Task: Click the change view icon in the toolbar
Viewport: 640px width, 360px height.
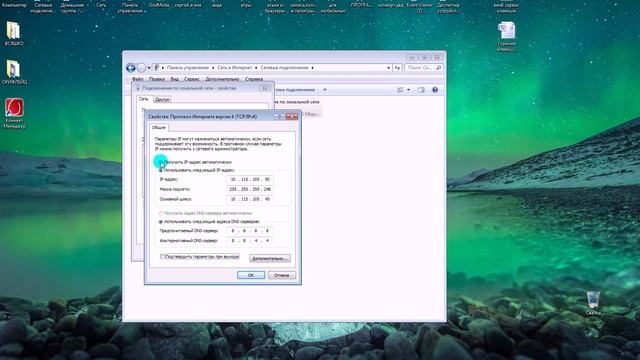Action: [x=400, y=90]
